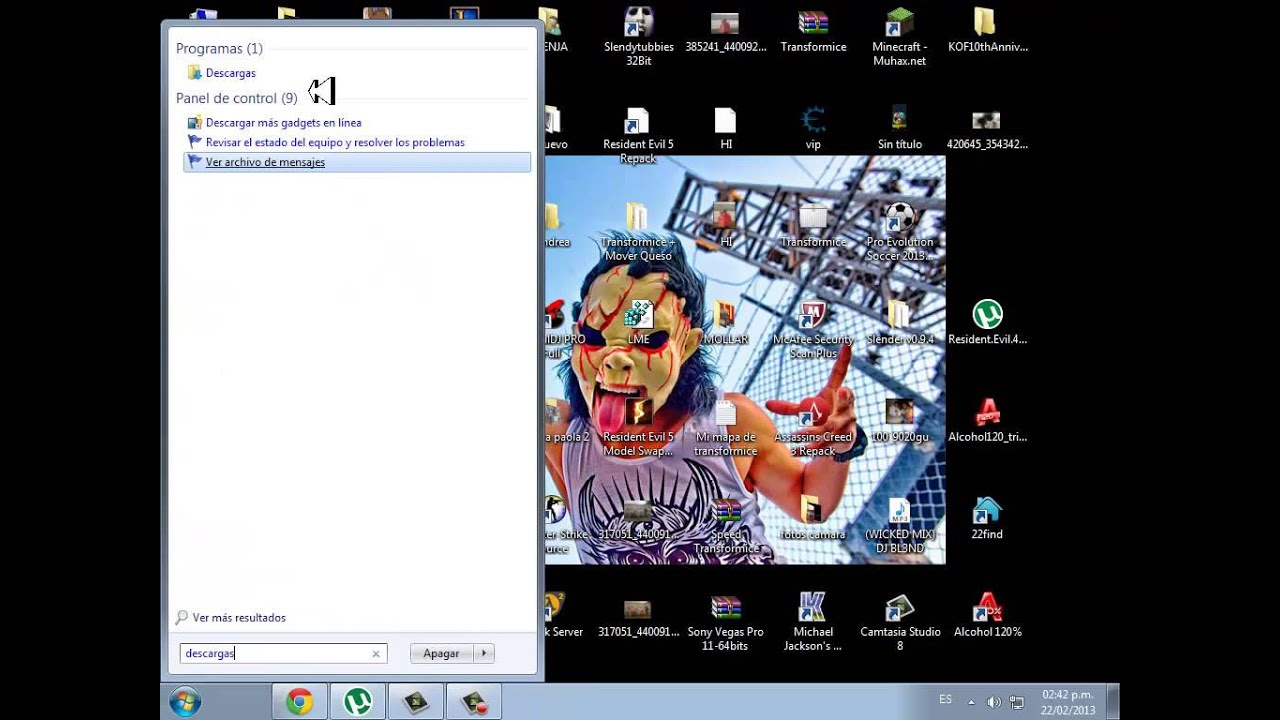This screenshot has width=1280, height=720.
Task: Select the 385241_440092 image desktop icon
Action: click(726, 30)
